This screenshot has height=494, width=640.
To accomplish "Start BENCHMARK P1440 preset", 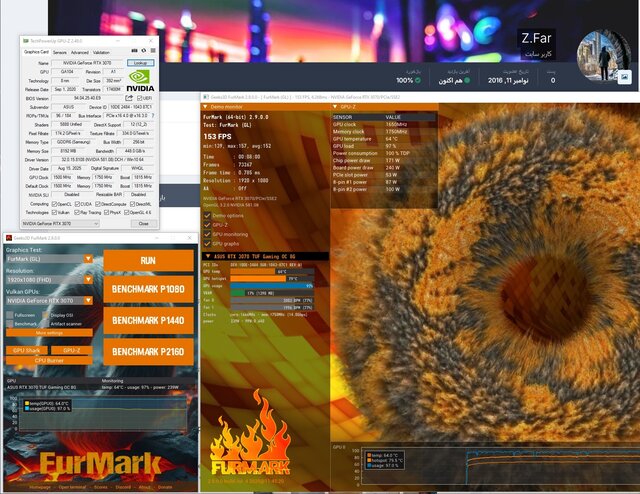I will (148, 320).
